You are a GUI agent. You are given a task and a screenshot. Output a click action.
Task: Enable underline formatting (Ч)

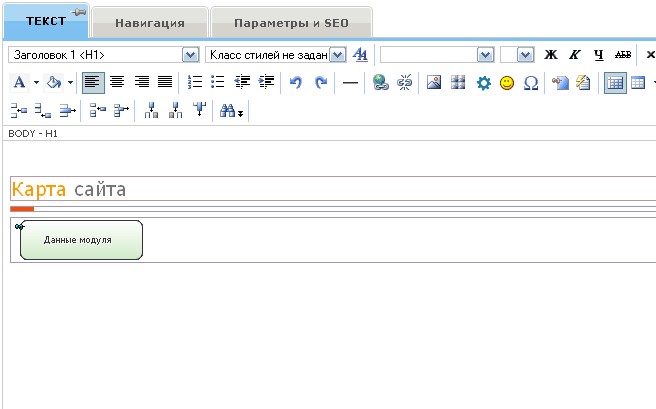(598, 55)
